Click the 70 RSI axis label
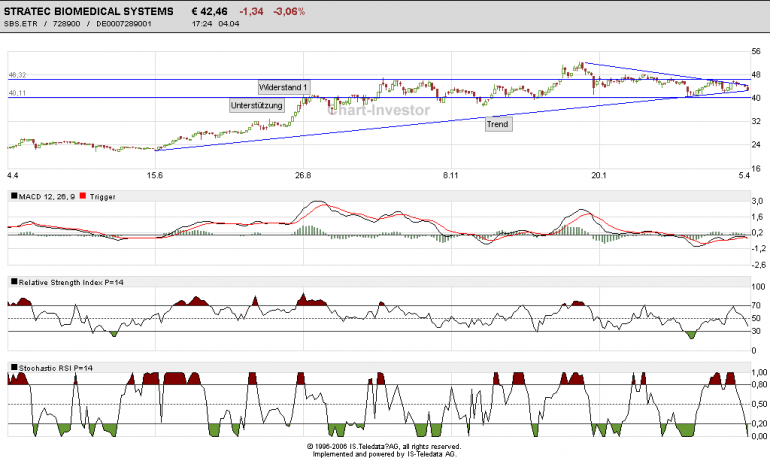 pyautogui.click(x=756, y=305)
